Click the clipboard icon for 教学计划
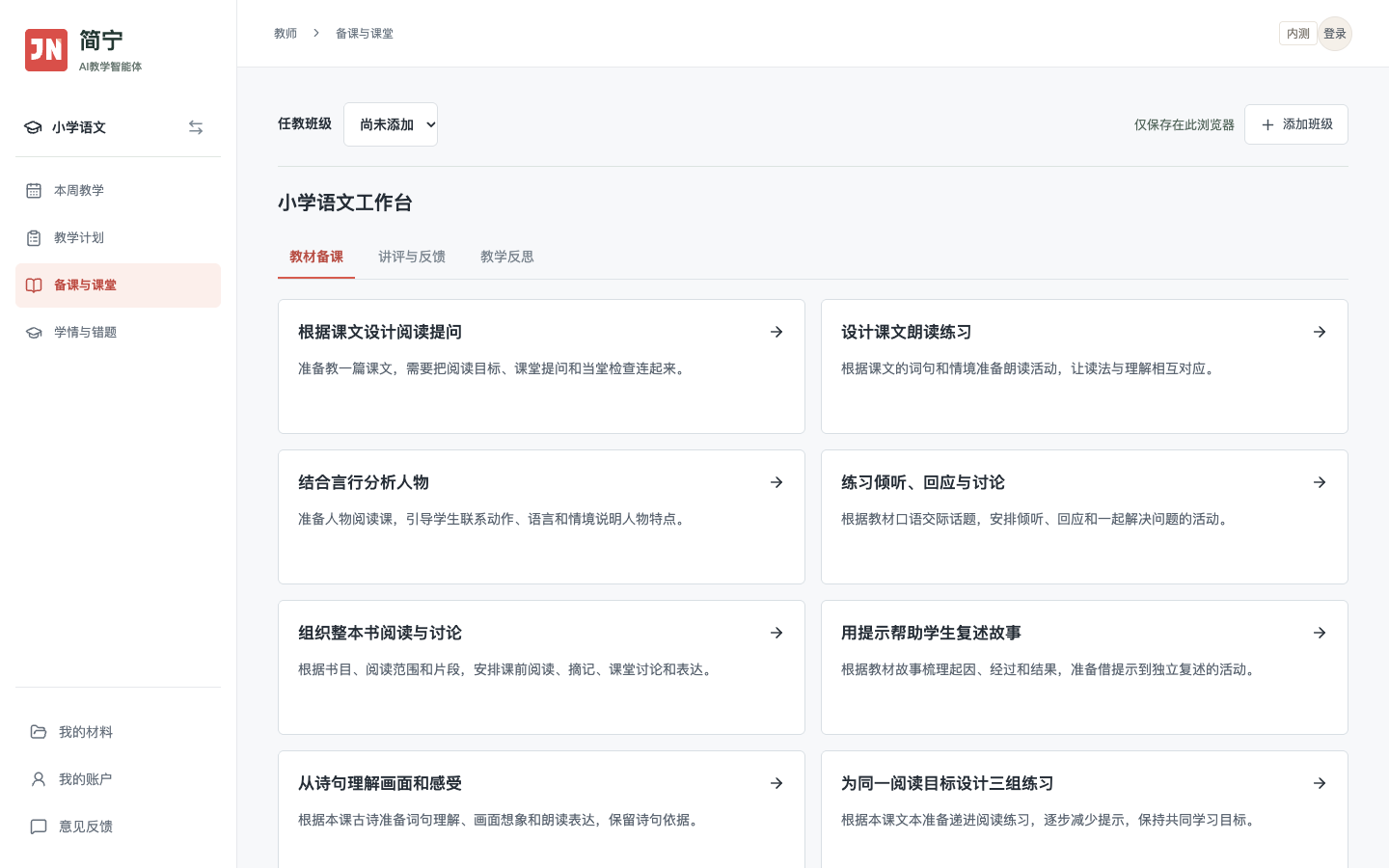This screenshot has width=1389, height=868. coord(34,238)
